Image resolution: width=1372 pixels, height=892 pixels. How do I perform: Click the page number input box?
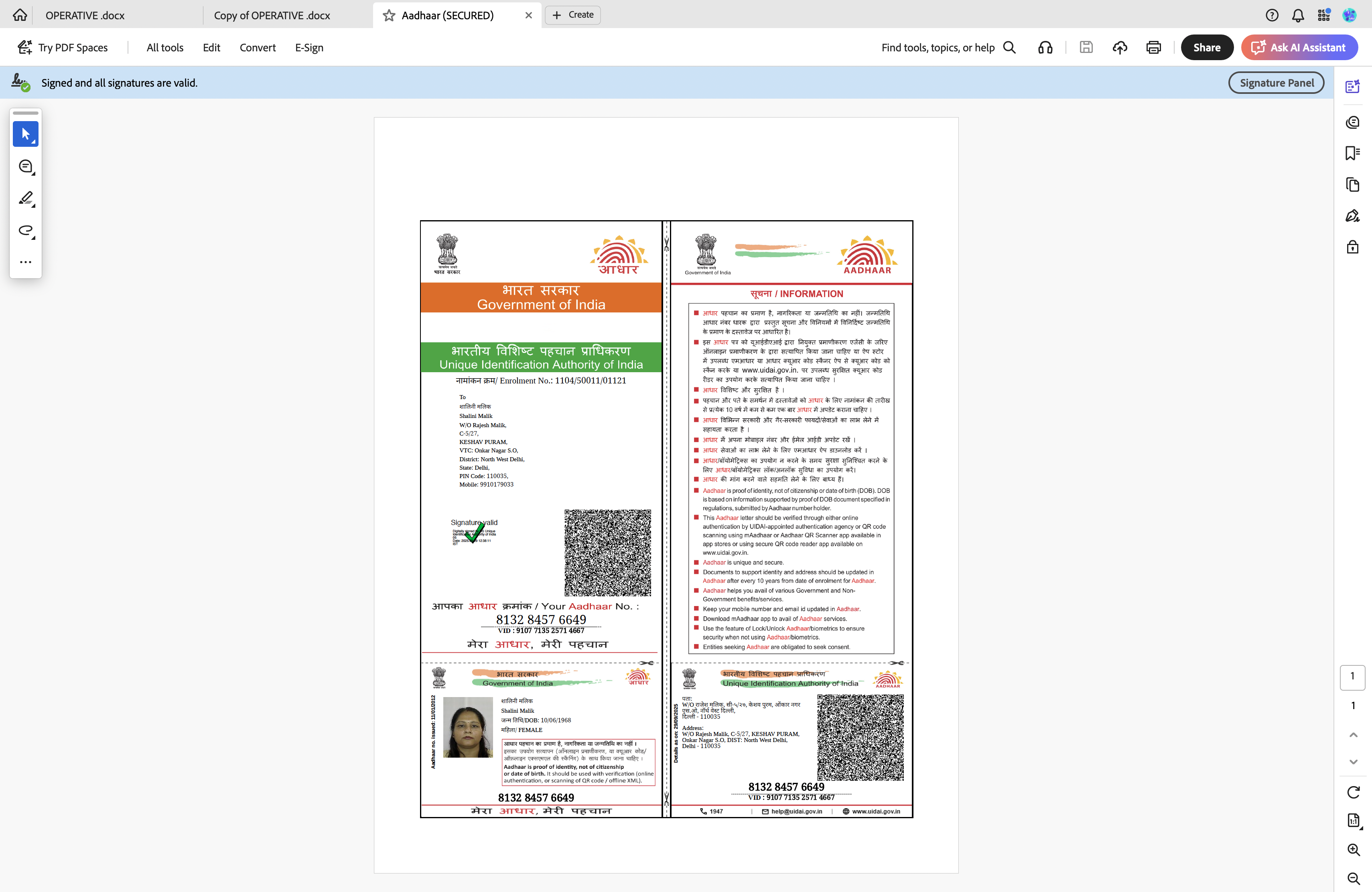1352,677
